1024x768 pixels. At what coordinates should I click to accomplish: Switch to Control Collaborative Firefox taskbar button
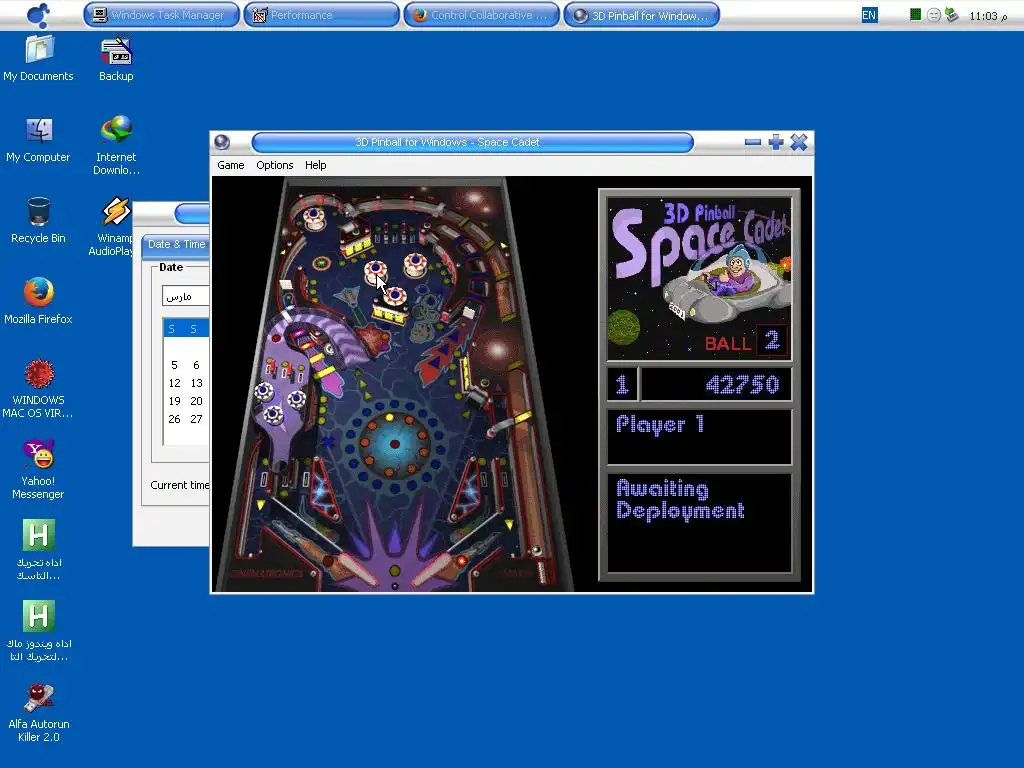(x=481, y=15)
